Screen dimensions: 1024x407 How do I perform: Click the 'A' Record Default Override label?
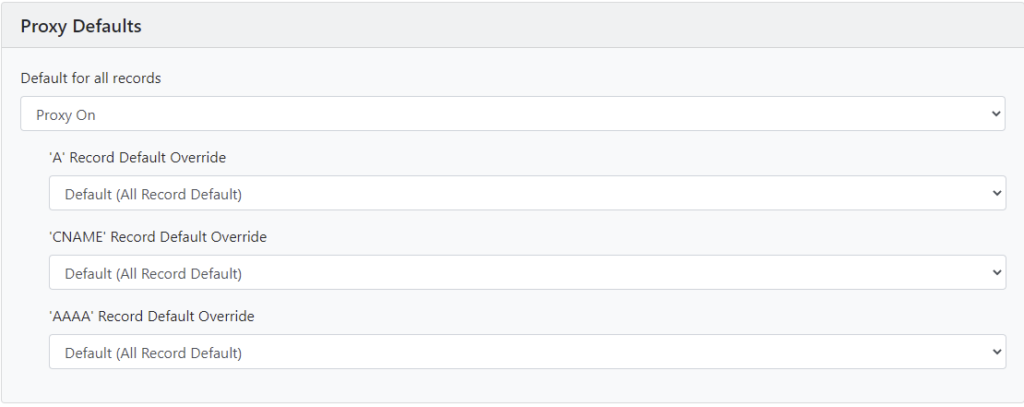[137, 157]
